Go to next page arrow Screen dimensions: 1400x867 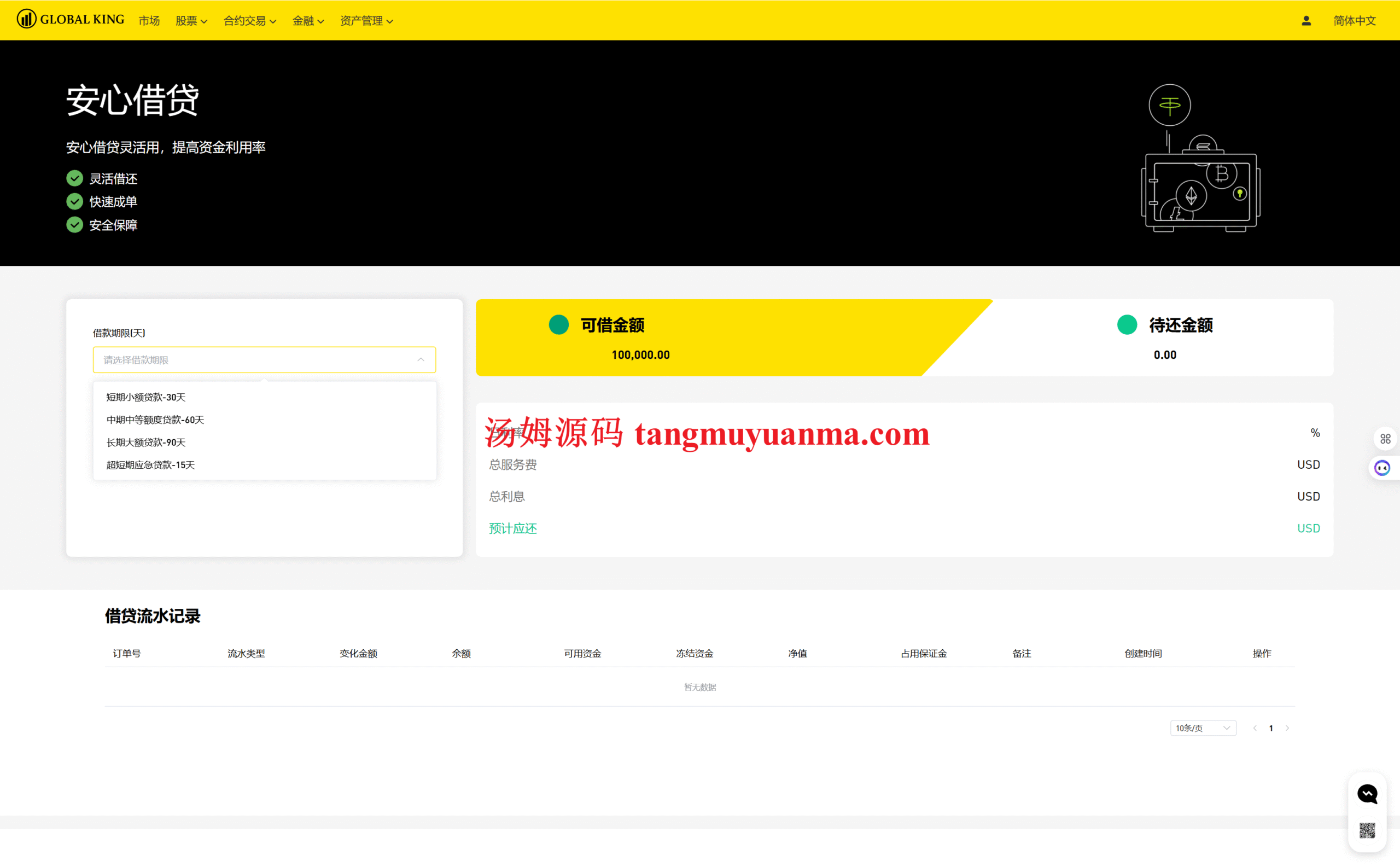click(x=1287, y=728)
